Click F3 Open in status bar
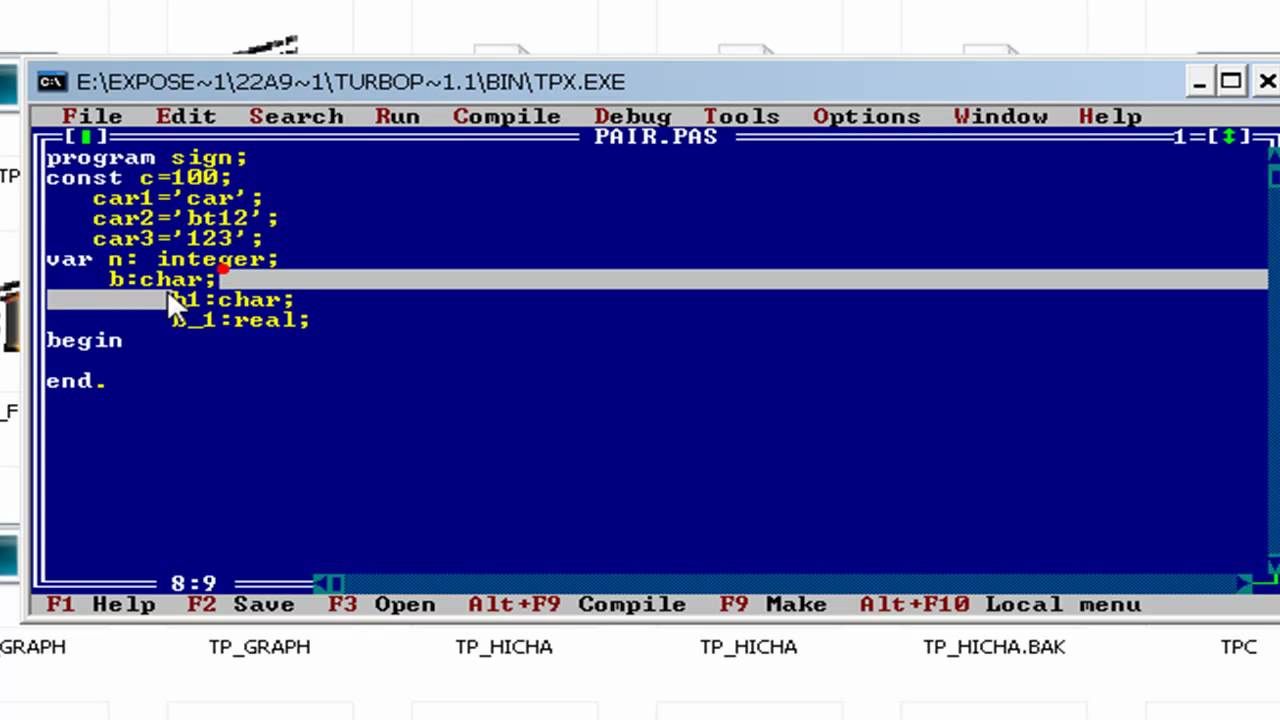This screenshot has width=1280, height=720. (x=382, y=605)
